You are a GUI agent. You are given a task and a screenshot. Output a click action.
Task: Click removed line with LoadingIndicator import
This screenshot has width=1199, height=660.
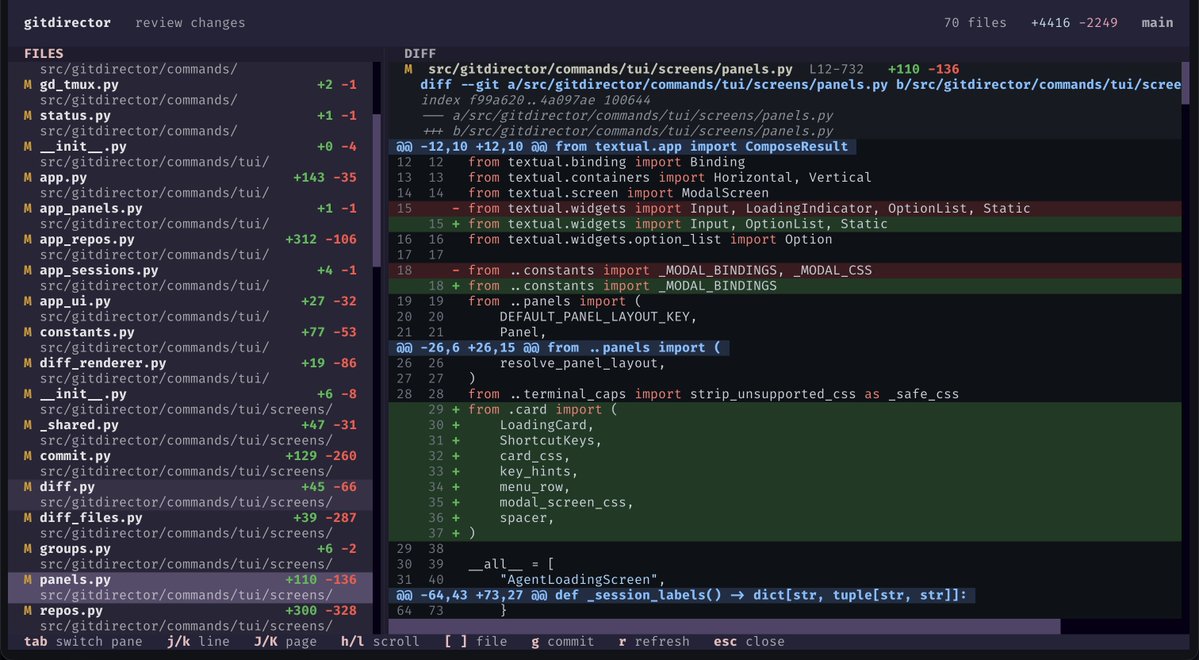tap(785, 208)
